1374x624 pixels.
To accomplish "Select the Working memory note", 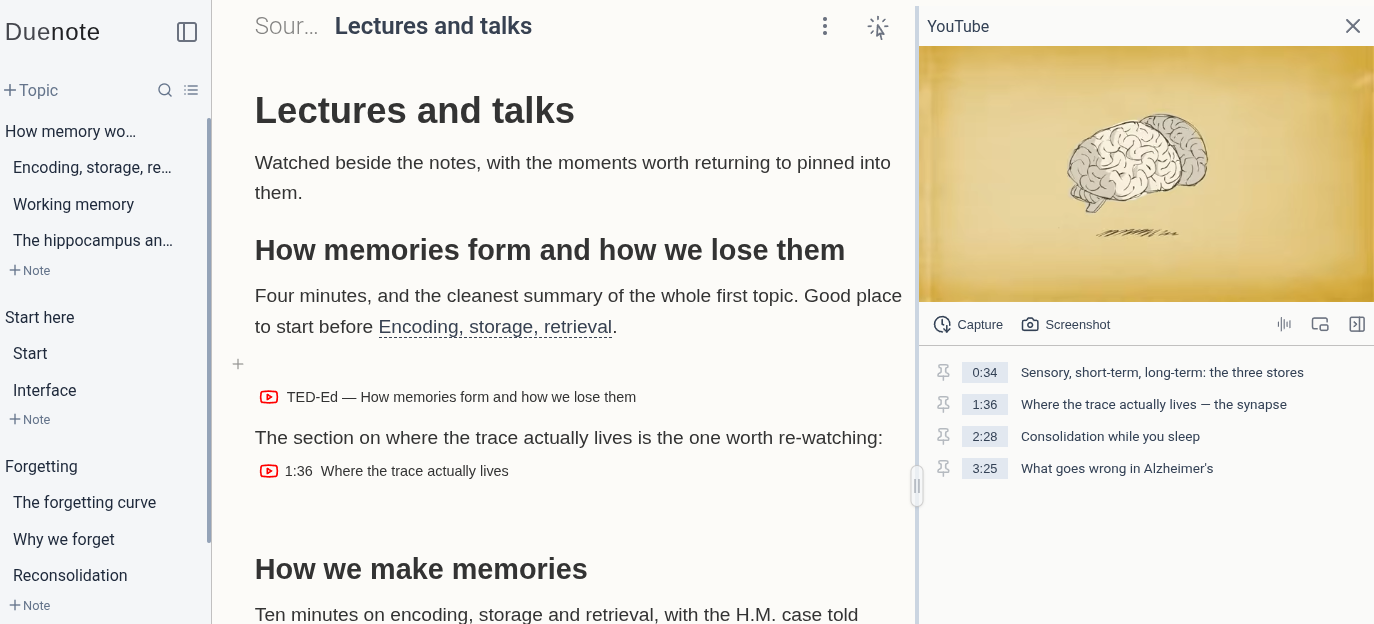I will (73, 204).
